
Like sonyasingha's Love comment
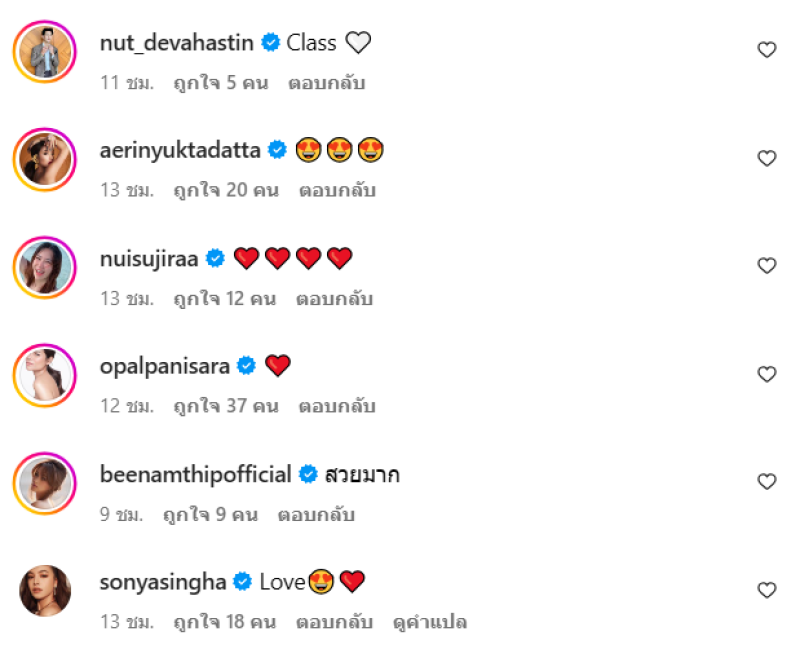pos(766,590)
